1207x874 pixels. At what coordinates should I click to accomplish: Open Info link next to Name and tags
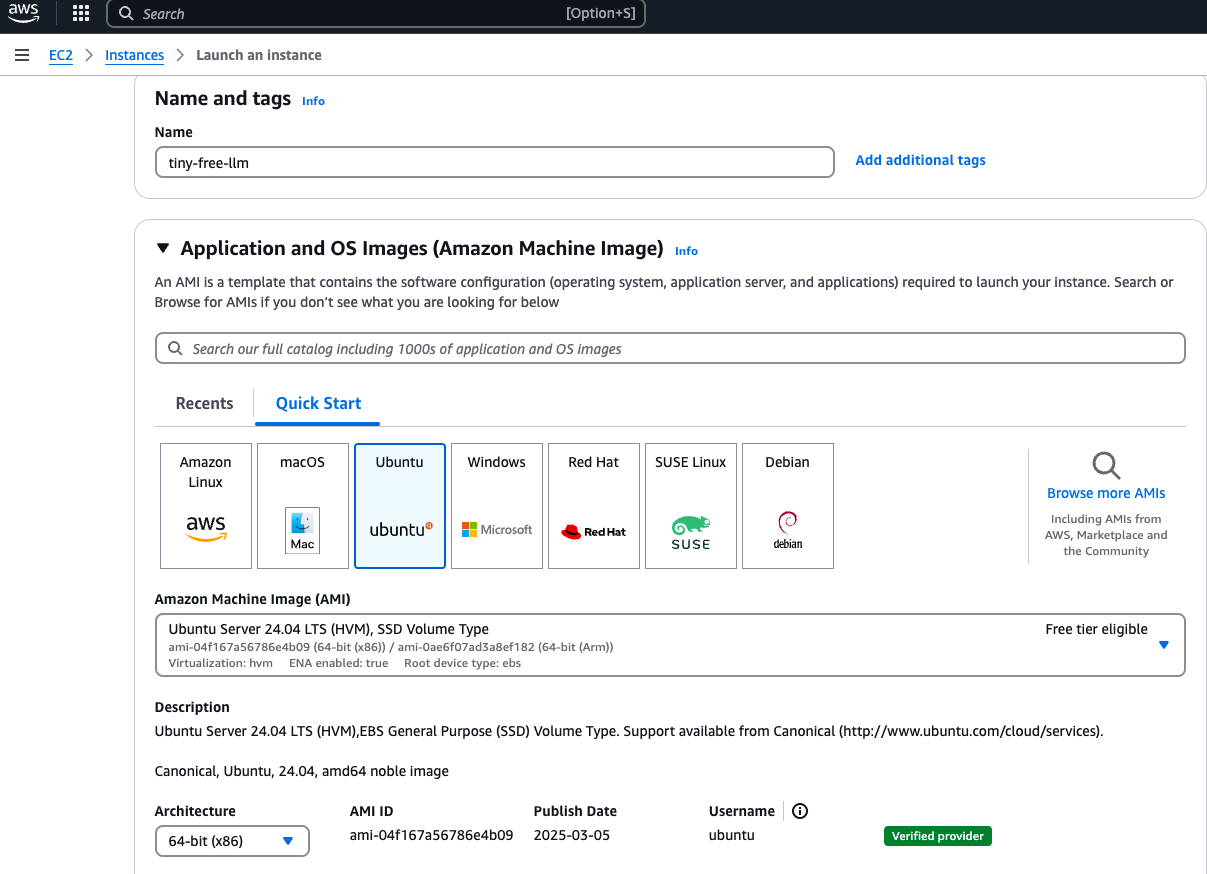click(x=313, y=101)
